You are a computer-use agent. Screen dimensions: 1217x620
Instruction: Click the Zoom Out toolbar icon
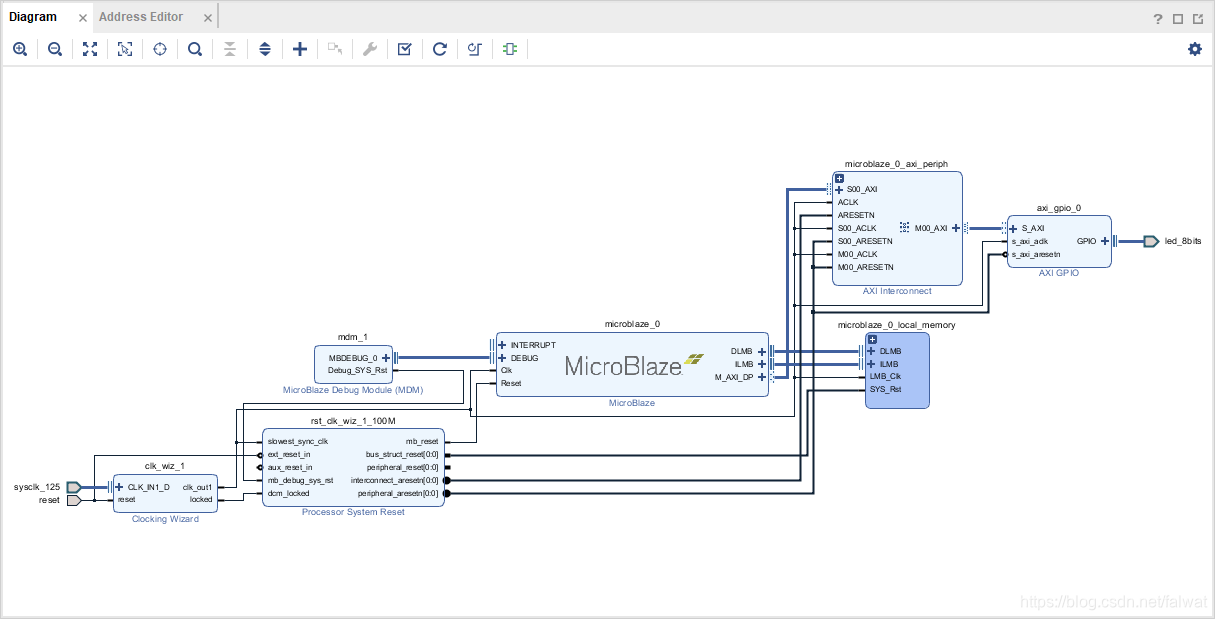pos(55,49)
